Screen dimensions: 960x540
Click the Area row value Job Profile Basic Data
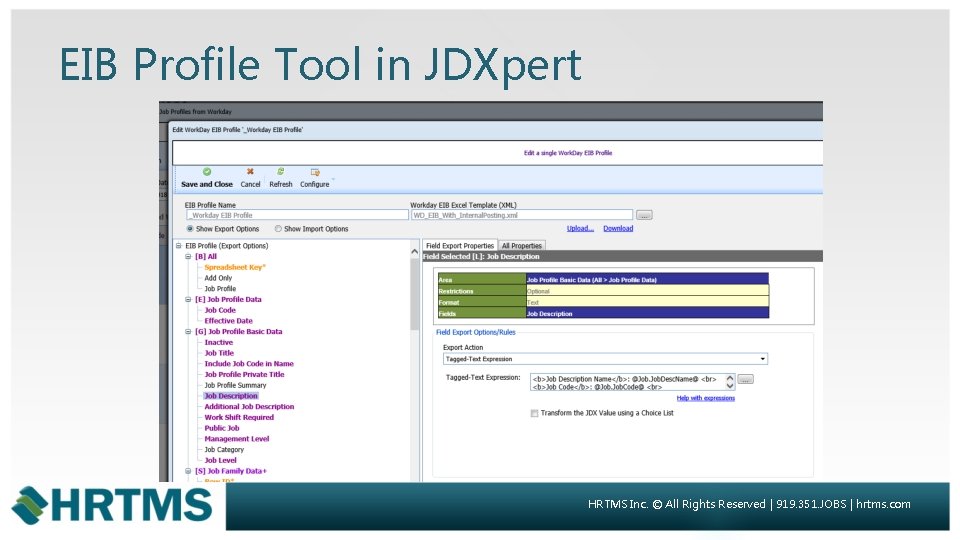pos(647,280)
